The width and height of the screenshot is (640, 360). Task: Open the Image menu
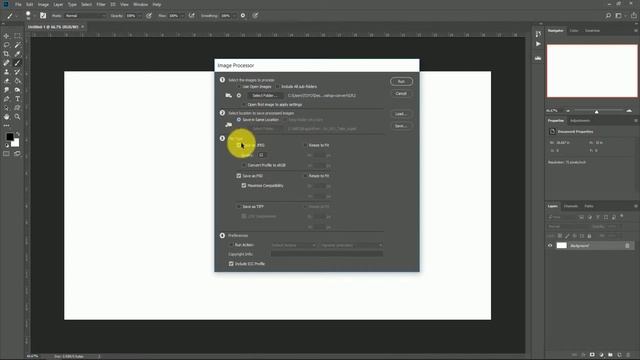pyautogui.click(x=43, y=4)
